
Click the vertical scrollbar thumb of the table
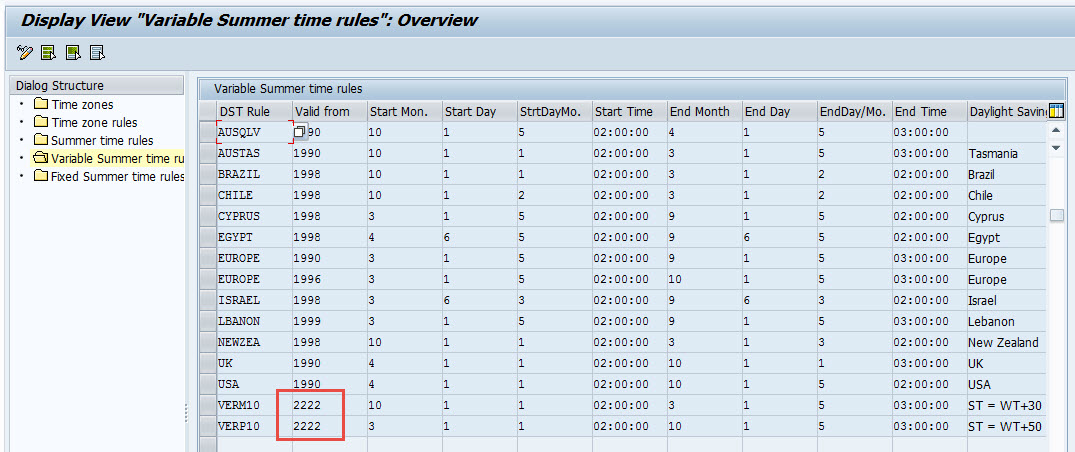click(x=1056, y=215)
